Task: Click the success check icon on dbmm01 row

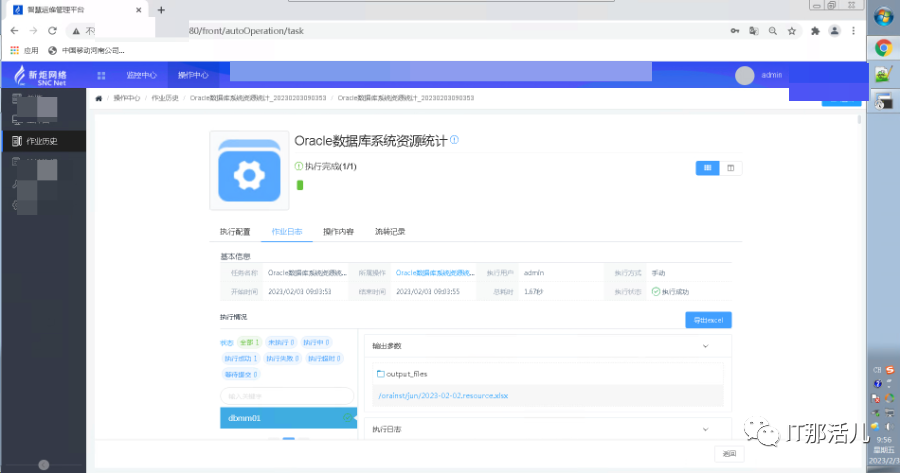Action: [347, 418]
